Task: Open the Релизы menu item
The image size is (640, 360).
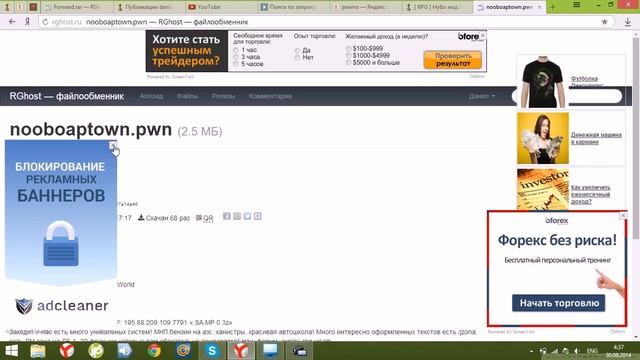Action: point(223,96)
